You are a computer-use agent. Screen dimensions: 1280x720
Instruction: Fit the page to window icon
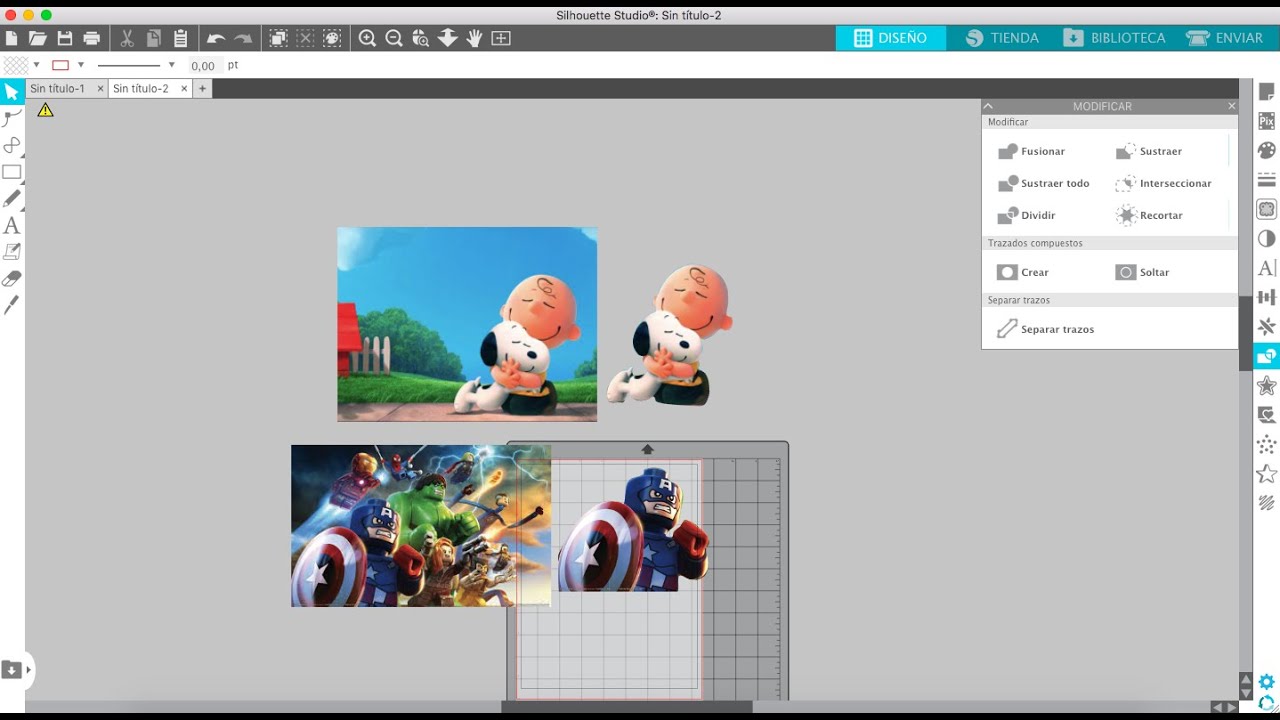[501, 38]
